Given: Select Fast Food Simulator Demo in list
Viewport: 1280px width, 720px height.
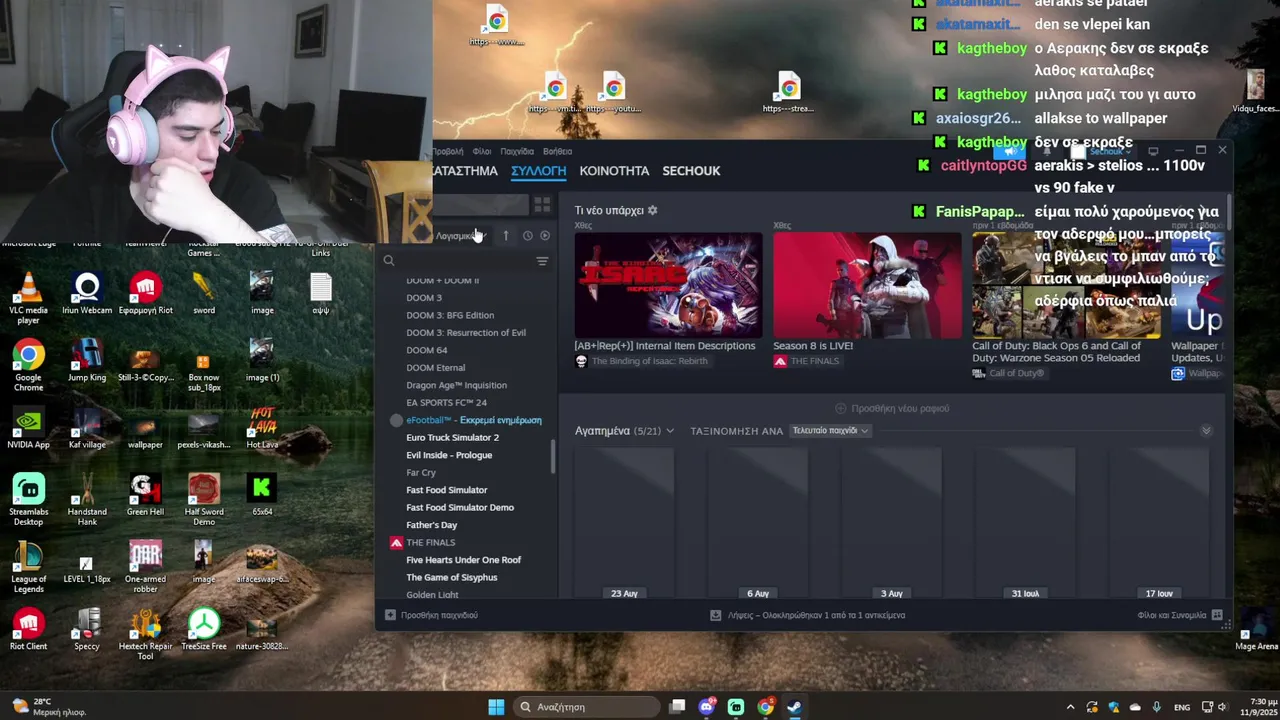Looking at the screenshot, I should tap(460, 507).
